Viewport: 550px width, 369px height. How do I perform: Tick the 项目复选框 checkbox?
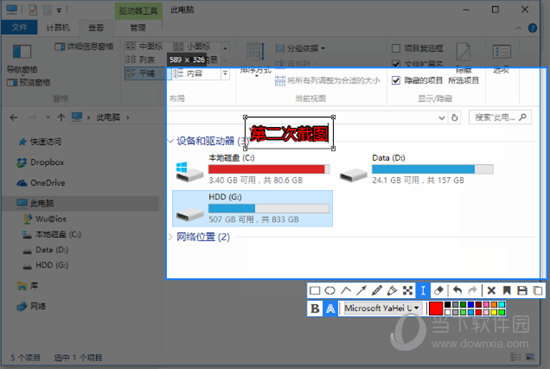pos(396,48)
